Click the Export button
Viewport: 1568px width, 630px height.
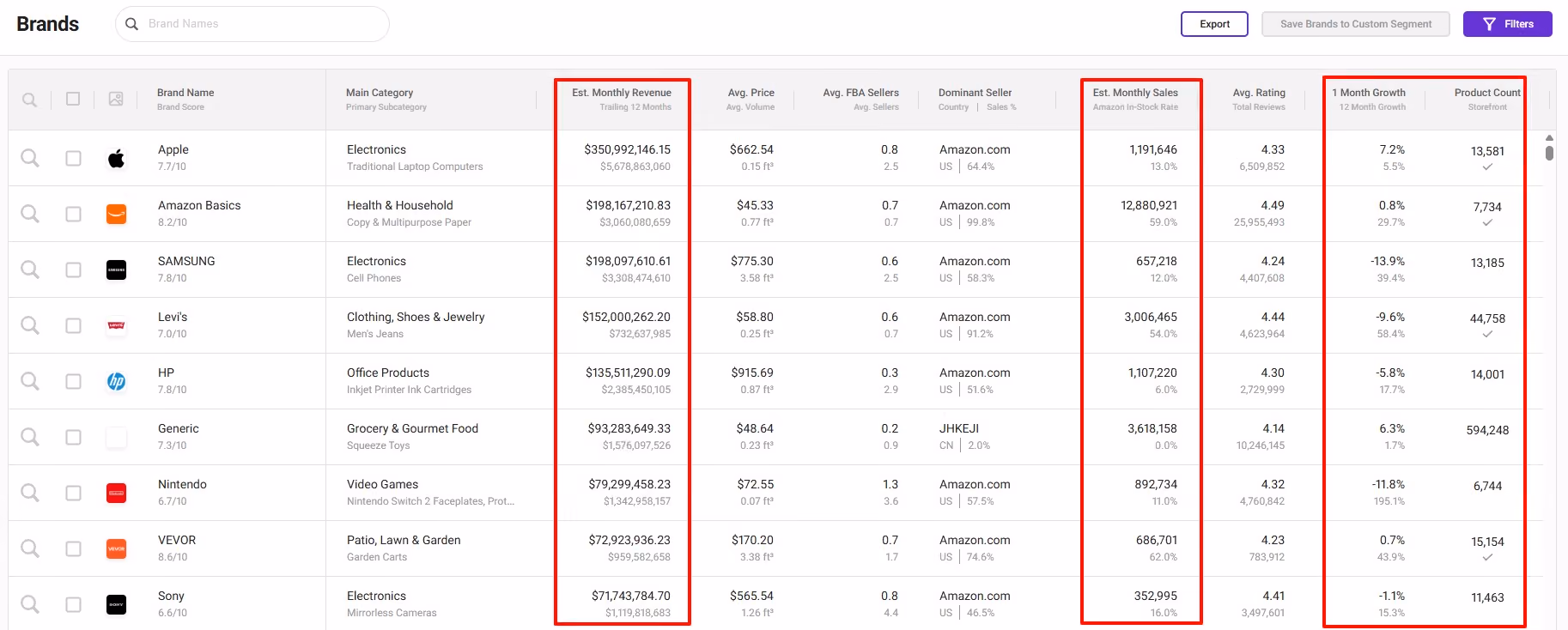(1214, 24)
